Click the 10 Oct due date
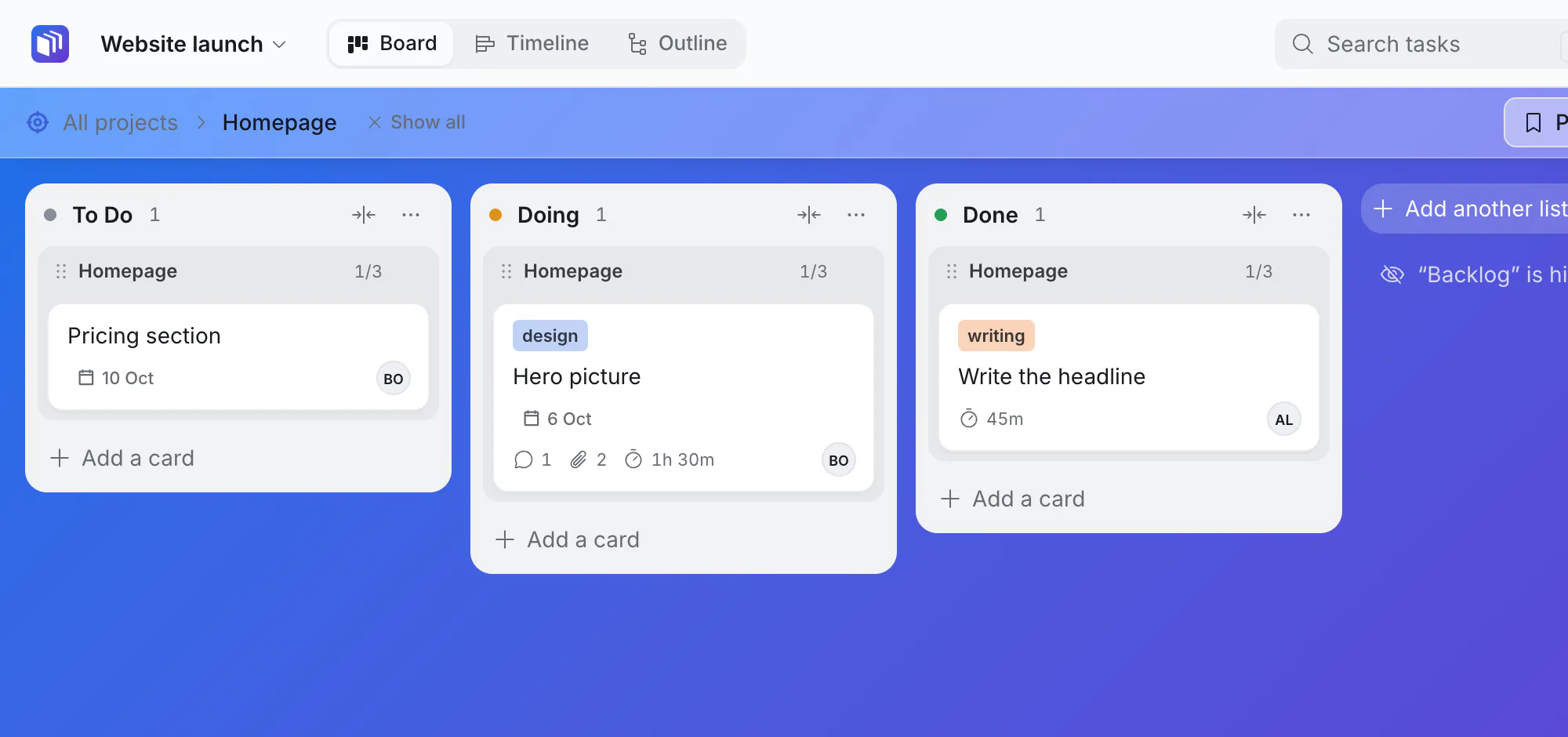 click(x=116, y=378)
